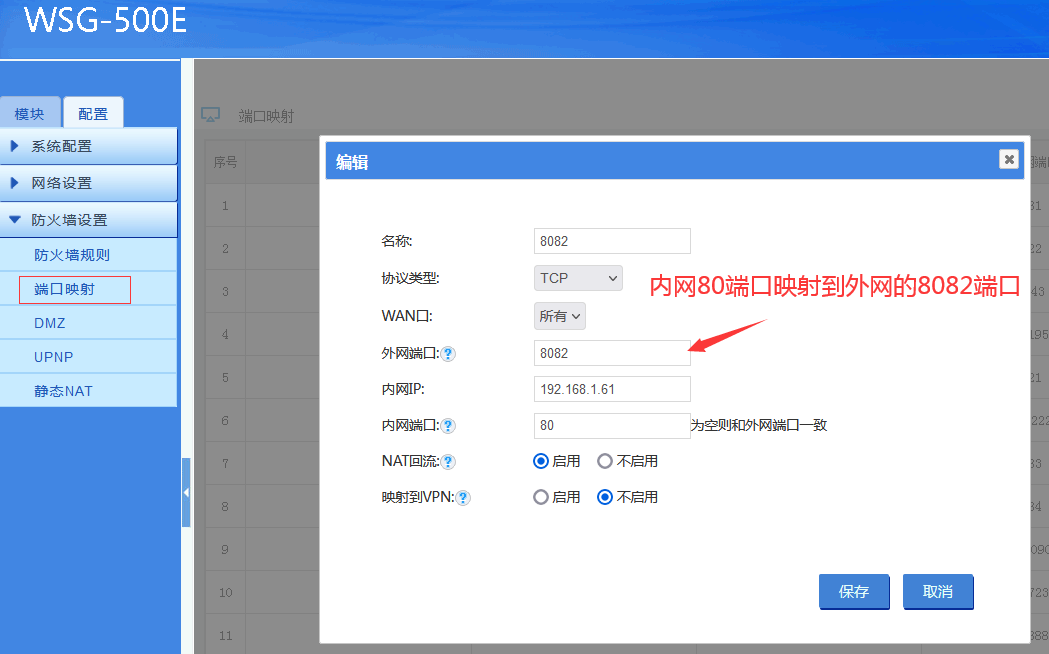Viewport: 1049px width, 654px height.
Task: Expand the 系统配置 section
Action: 89,146
